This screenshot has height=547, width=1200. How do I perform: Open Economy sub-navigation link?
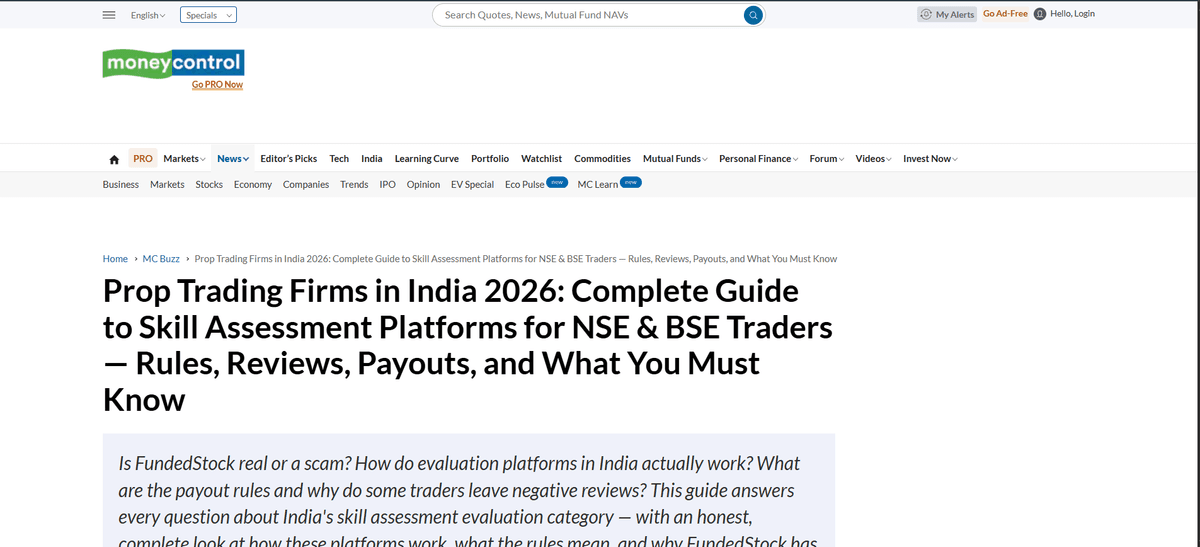[x=253, y=185]
